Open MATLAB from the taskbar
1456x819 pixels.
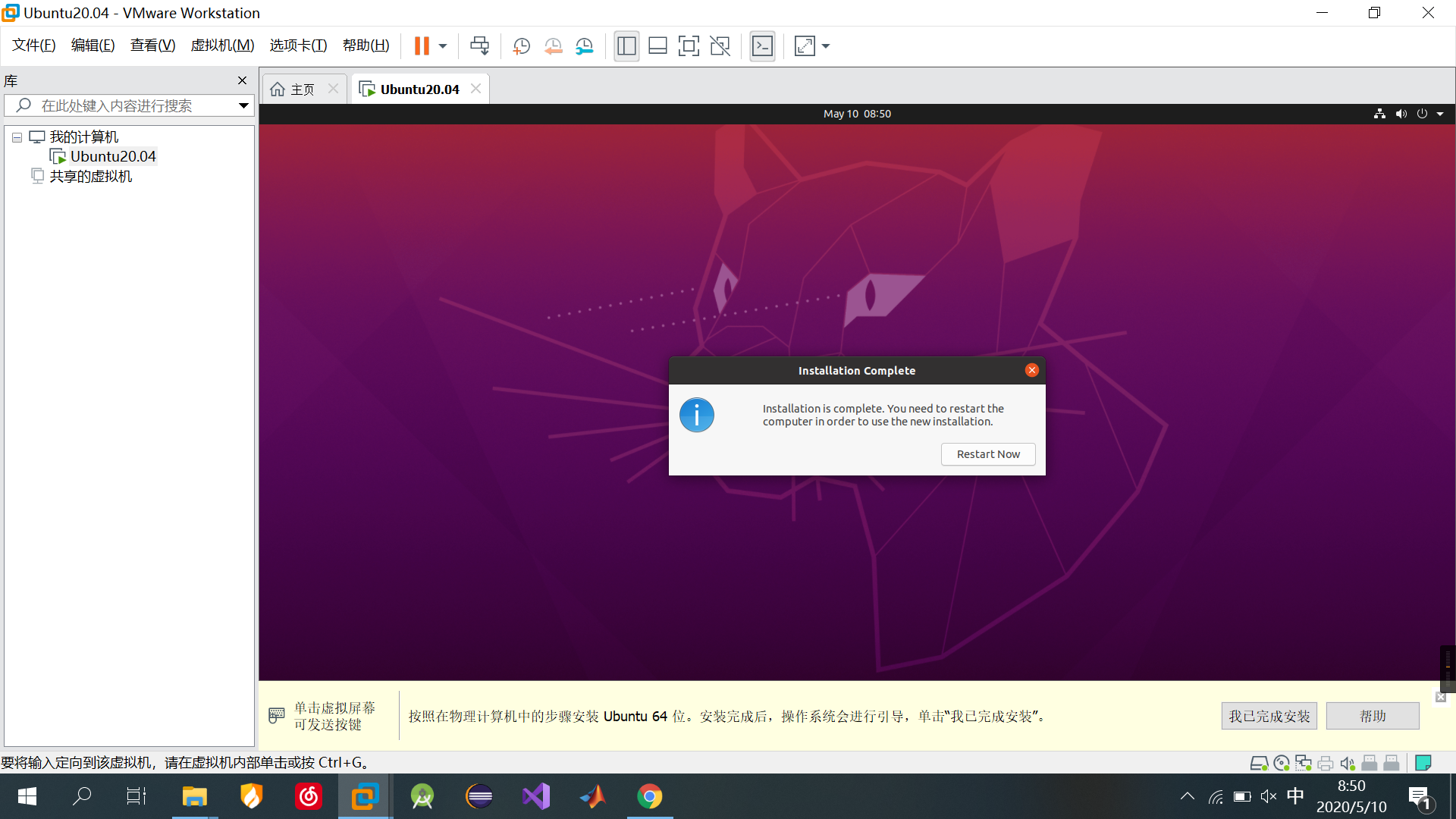click(593, 796)
